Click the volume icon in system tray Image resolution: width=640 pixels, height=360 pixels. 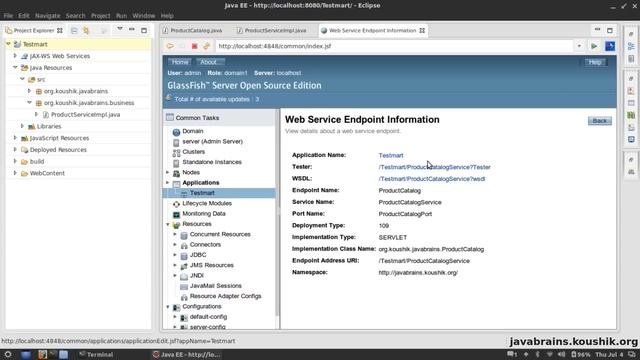[x=561, y=354]
